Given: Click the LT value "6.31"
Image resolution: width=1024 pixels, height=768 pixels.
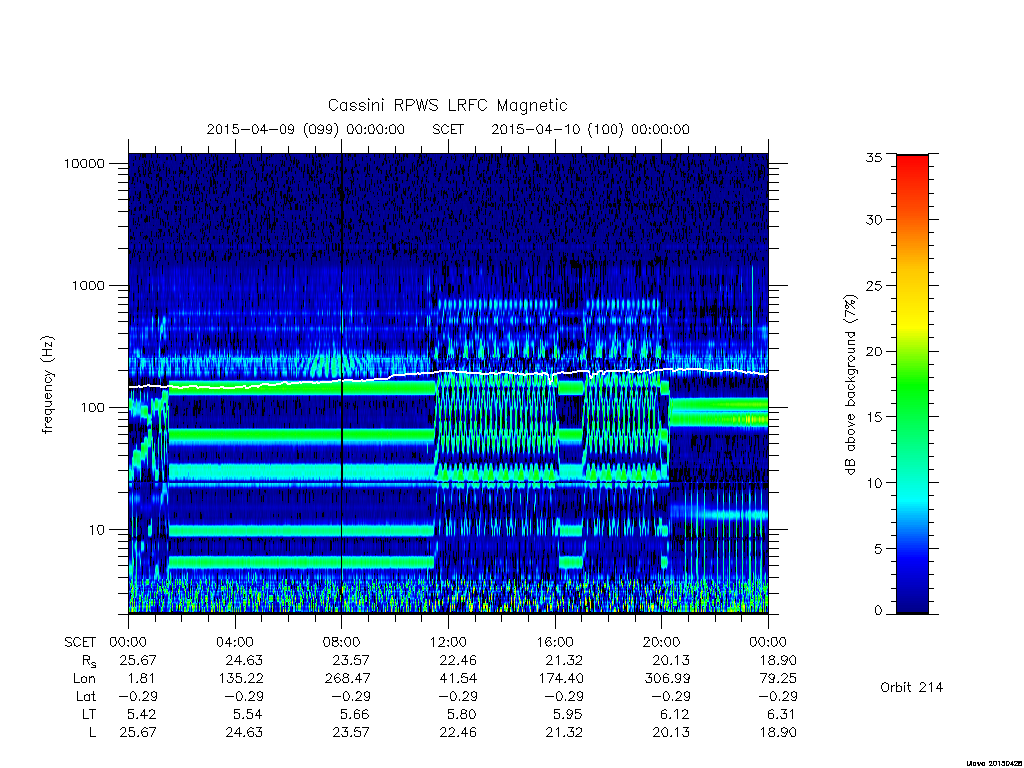Looking at the screenshot, I should pos(782,714).
